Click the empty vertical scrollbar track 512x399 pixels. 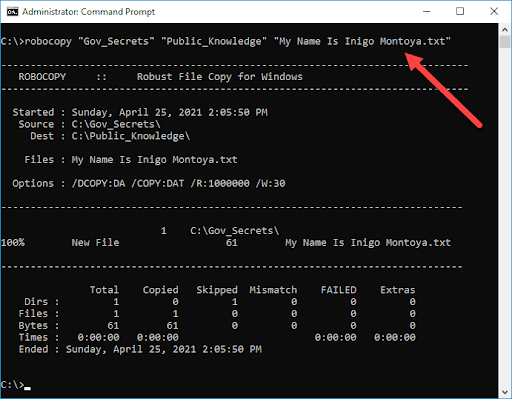505,217
